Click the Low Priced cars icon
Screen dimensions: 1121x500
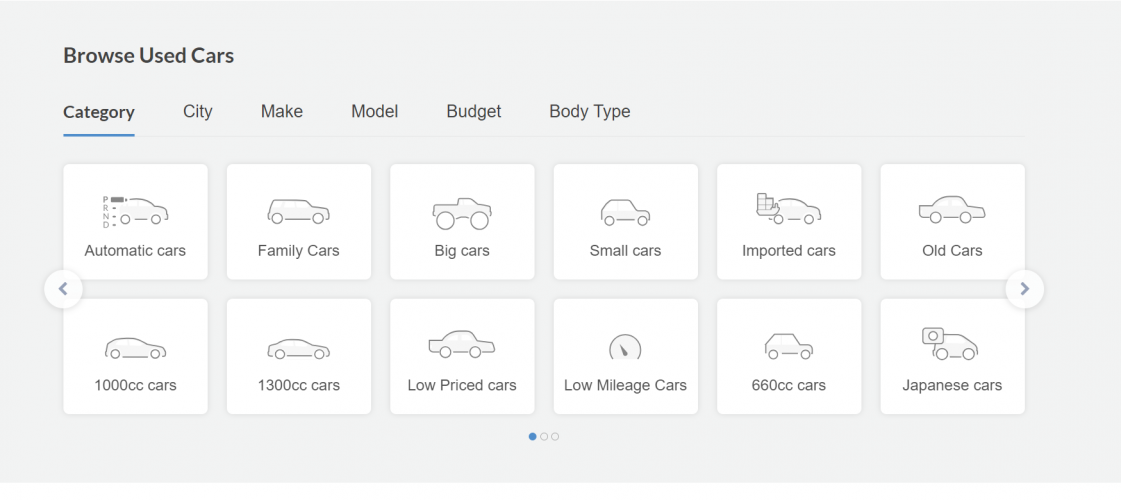[462, 344]
